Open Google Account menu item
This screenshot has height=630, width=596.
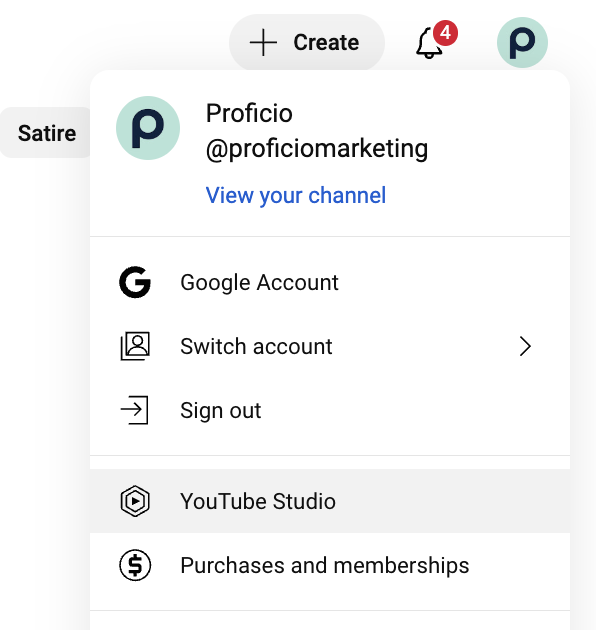coord(330,282)
